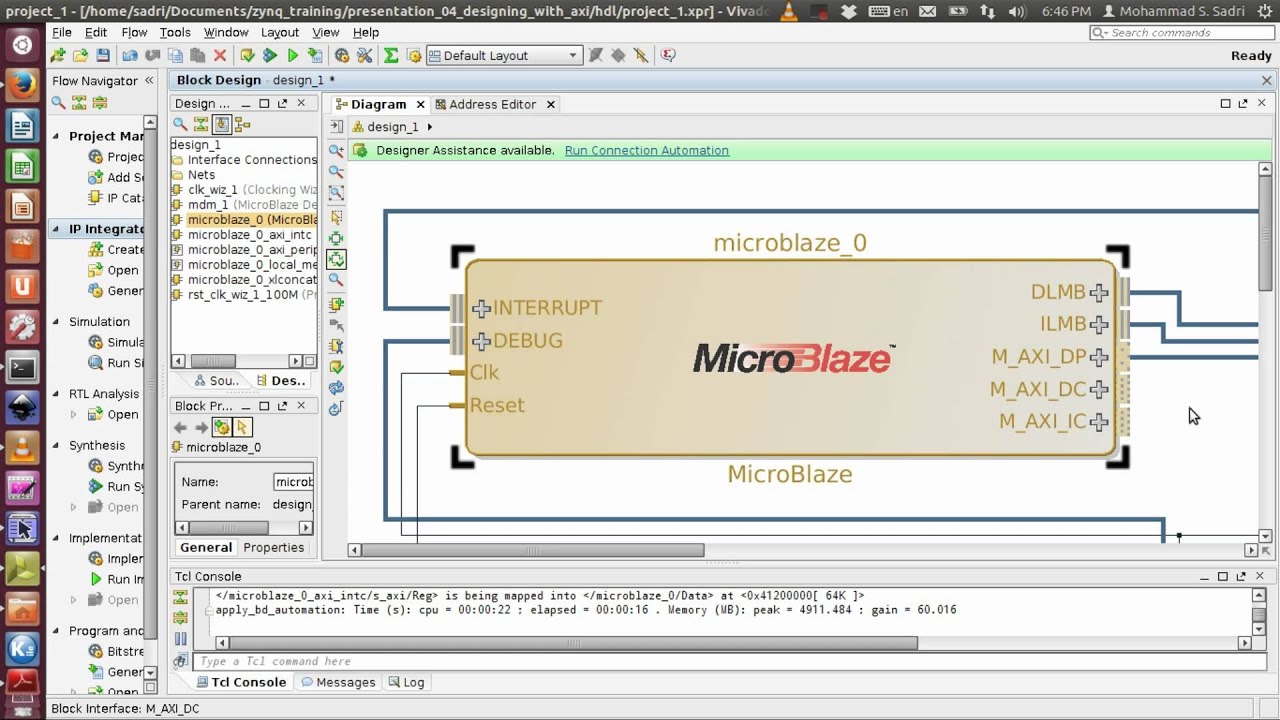Open the Flow menu
This screenshot has width=1280, height=720.
click(134, 32)
